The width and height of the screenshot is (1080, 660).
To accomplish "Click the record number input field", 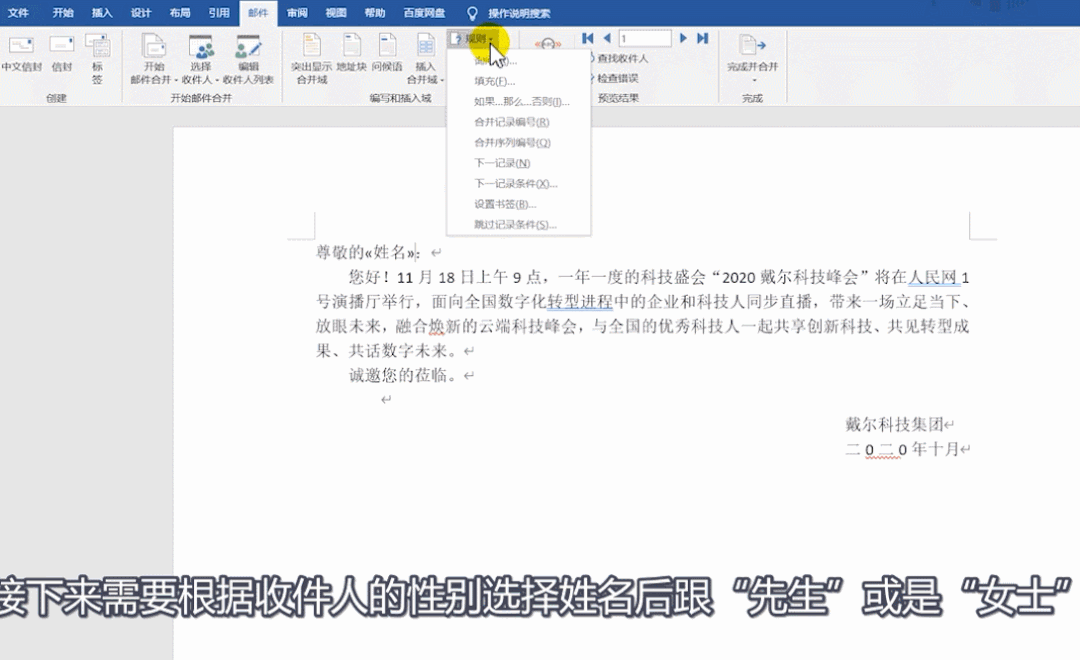I will pos(645,38).
